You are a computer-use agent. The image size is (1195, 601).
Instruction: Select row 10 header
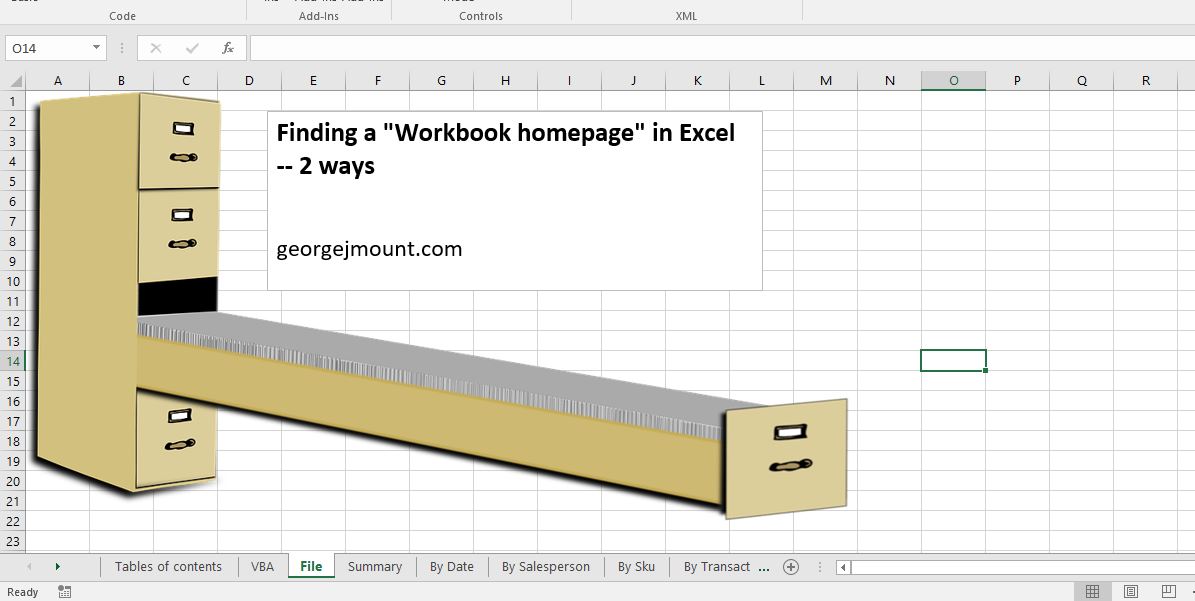point(12,281)
